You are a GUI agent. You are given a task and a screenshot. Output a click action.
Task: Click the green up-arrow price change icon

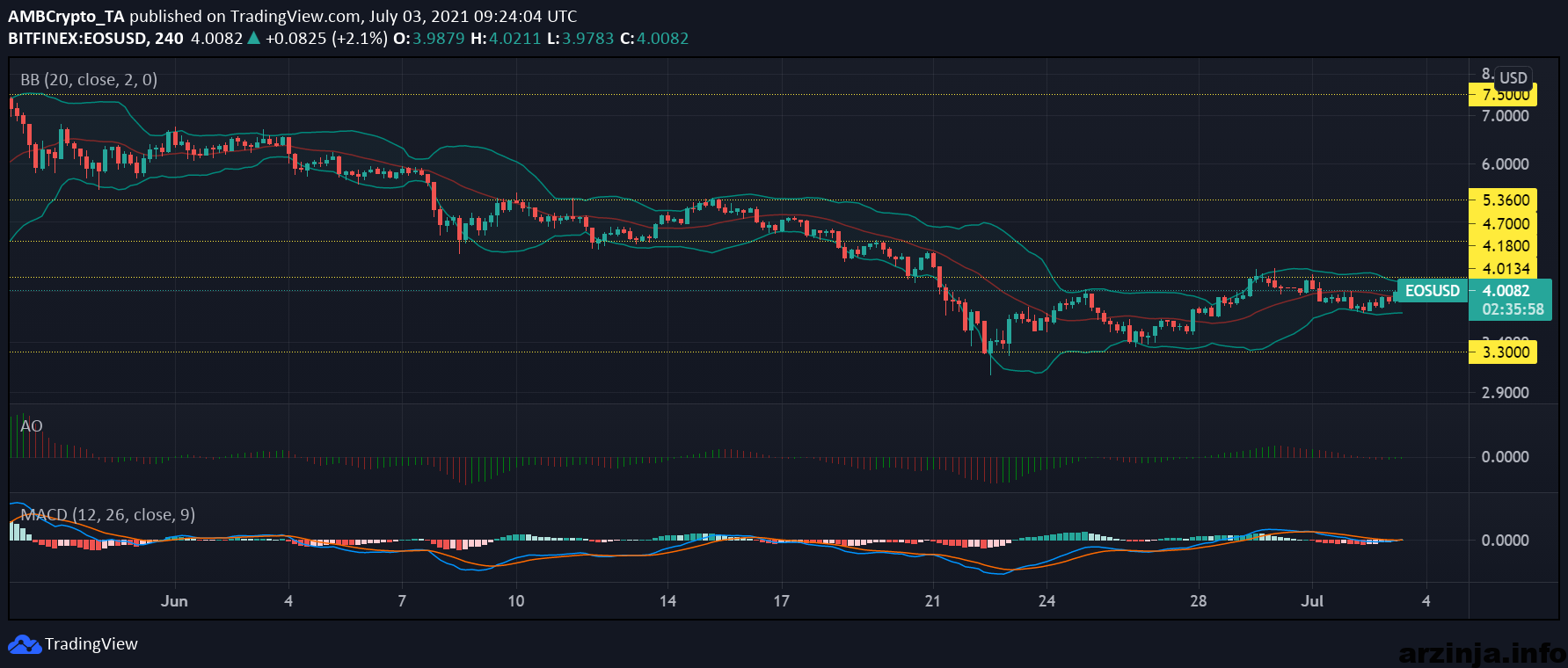pos(253,38)
